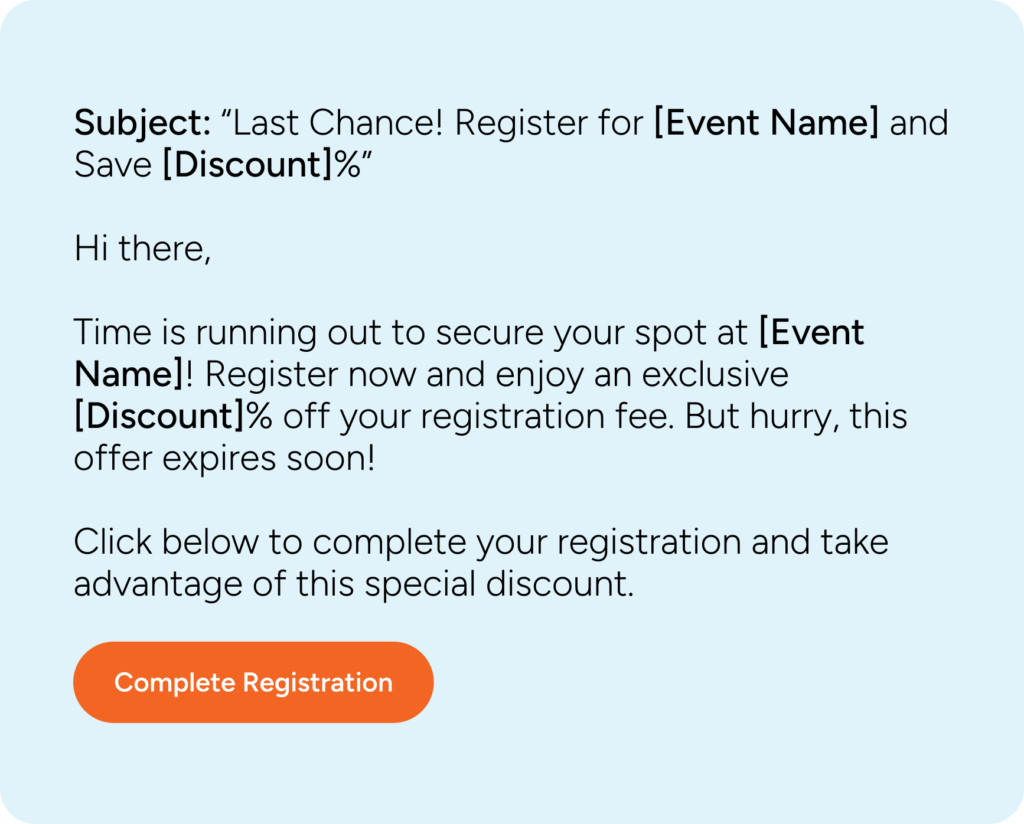Screen dimensions: 1024x824
Task: Click the phrase "advantage of this special discount."
Action: click(354, 584)
